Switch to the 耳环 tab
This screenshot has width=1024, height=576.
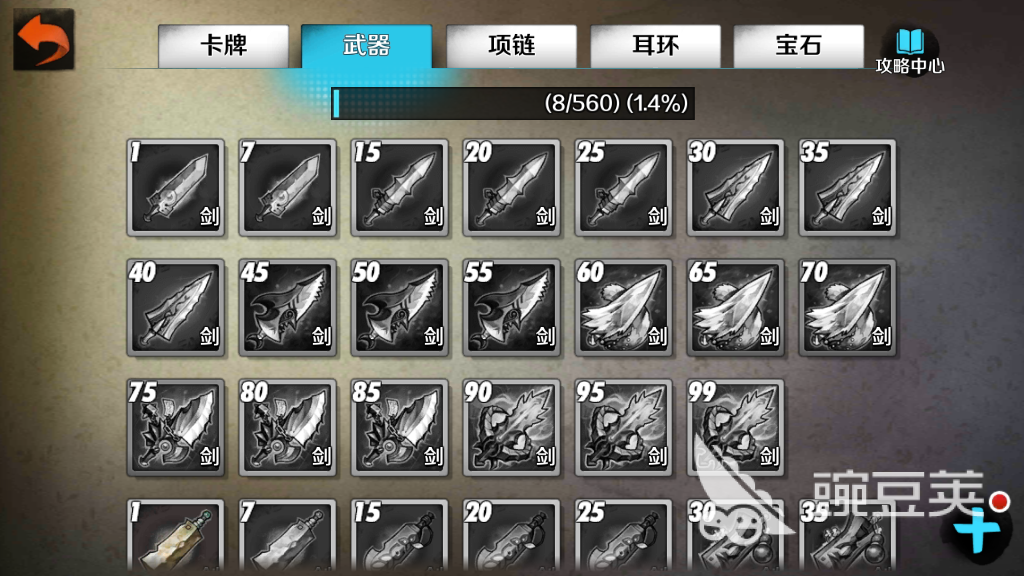click(656, 46)
